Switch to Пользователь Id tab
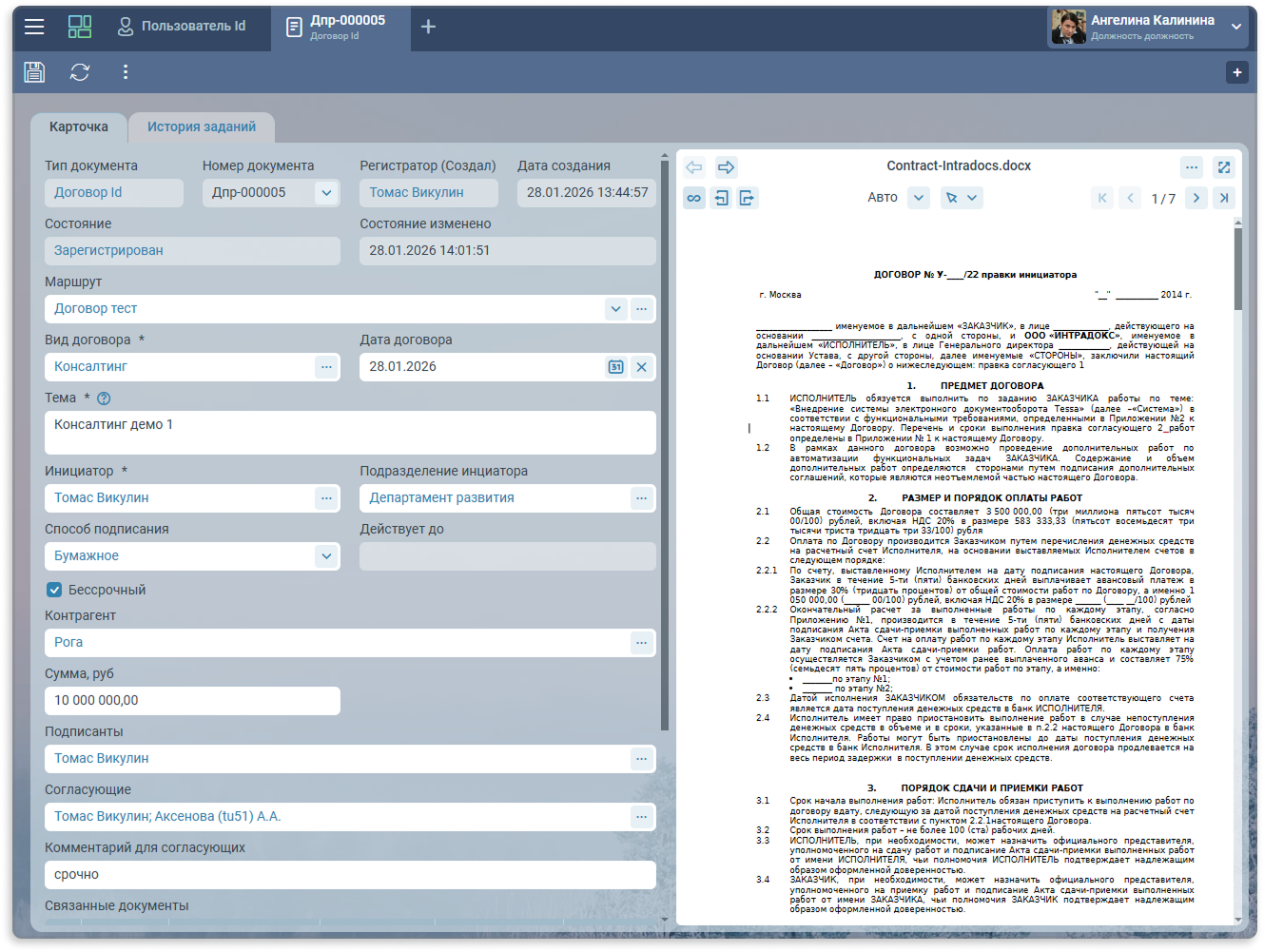Viewport: 1264px width, 952px height. pos(182,27)
